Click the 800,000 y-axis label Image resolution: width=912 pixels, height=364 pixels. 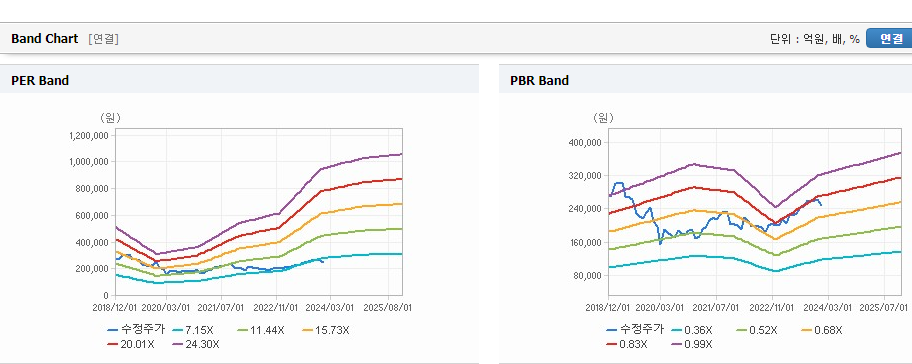click(x=93, y=188)
